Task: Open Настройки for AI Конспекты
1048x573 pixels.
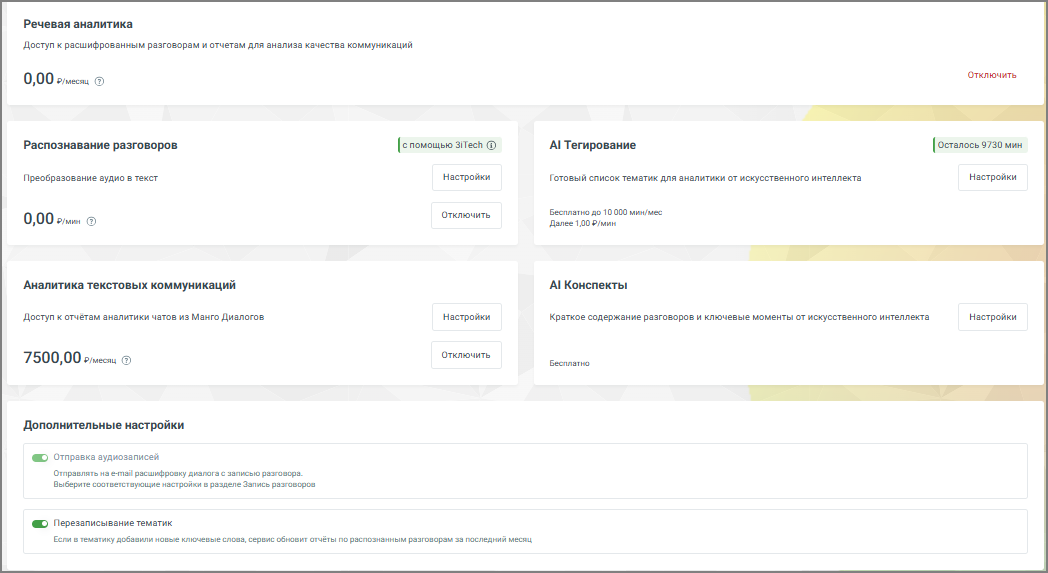Action: (992, 317)
